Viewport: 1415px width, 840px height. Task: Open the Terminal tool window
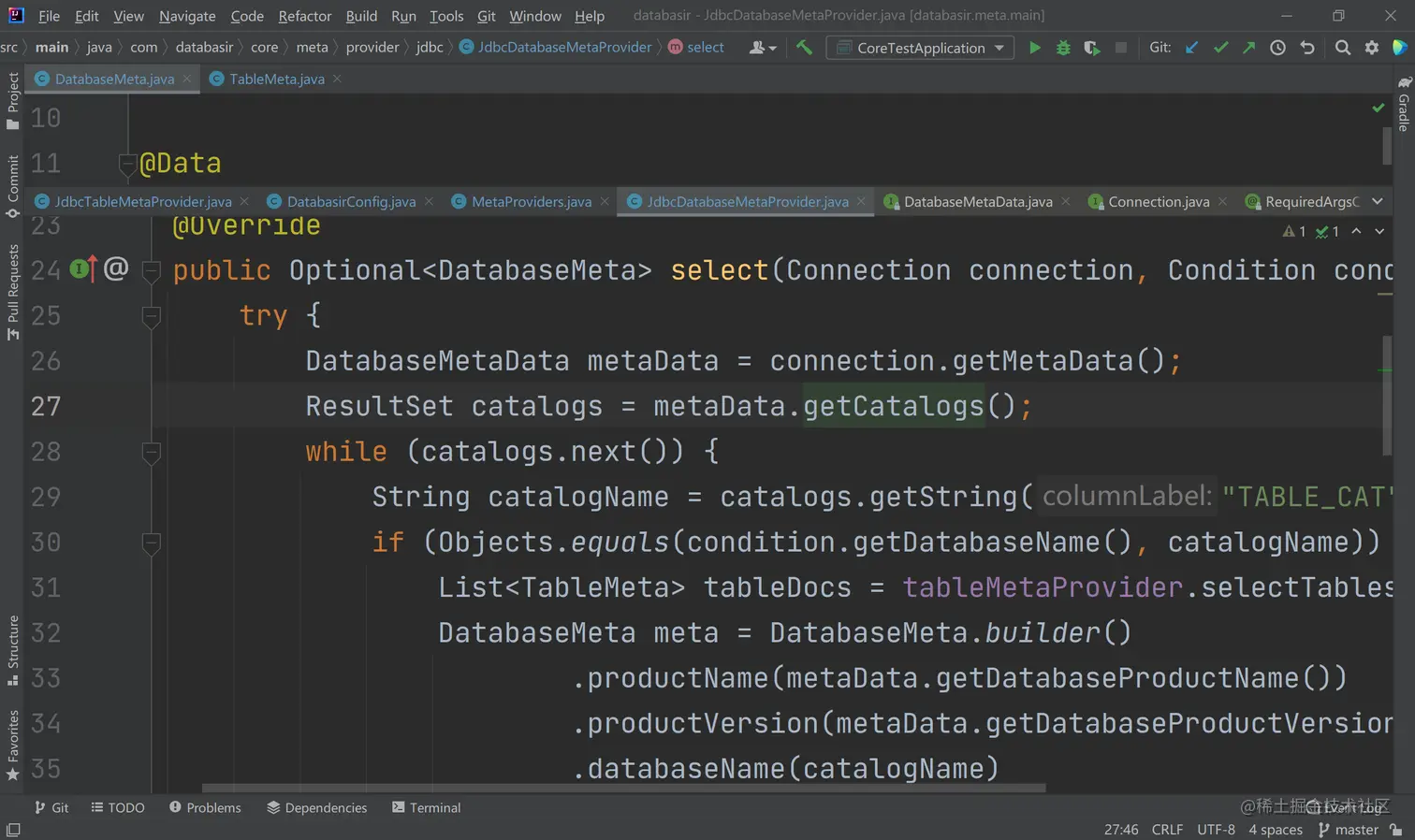click(x=426, y=807)
